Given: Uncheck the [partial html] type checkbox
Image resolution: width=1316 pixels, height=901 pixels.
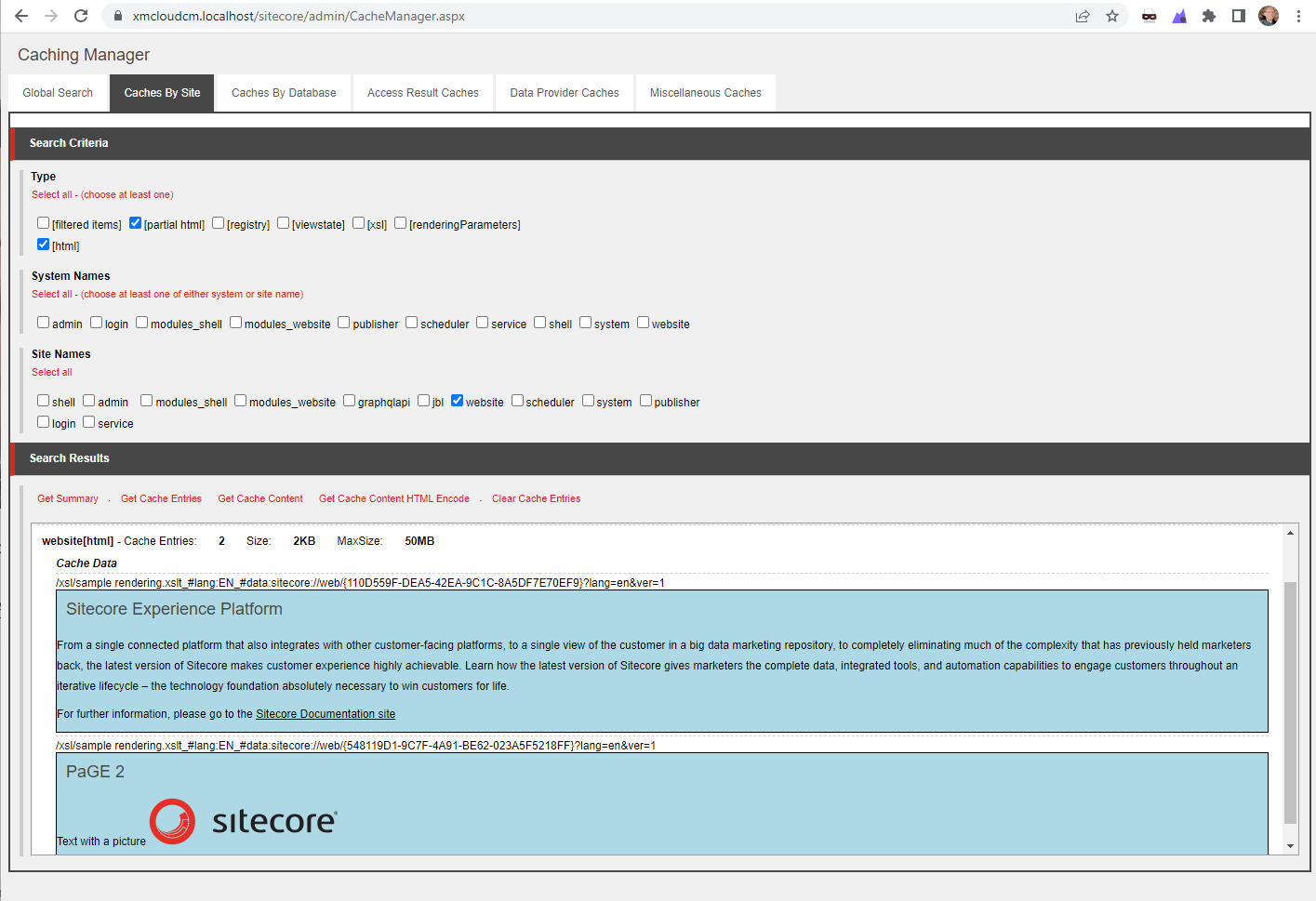Looking at the screenshot, I should 135,223.
